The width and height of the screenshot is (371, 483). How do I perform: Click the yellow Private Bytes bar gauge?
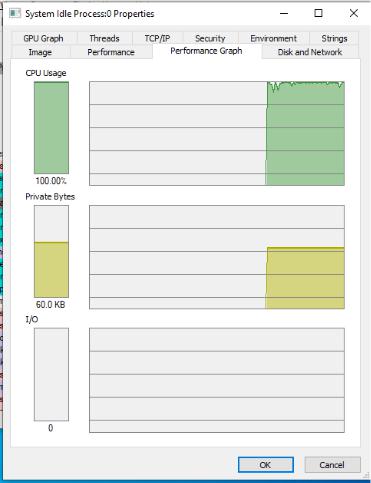point(51,251)
